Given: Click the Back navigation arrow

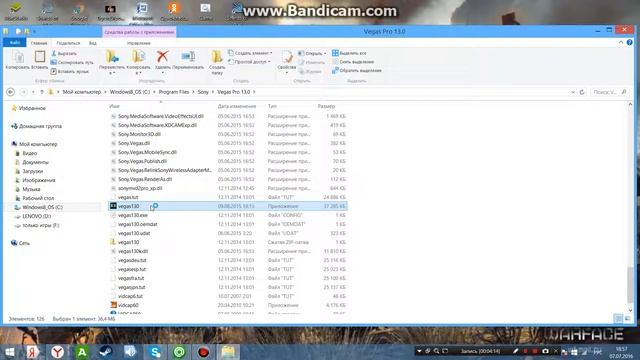Looking at the screenshot, I should [11, 92].
